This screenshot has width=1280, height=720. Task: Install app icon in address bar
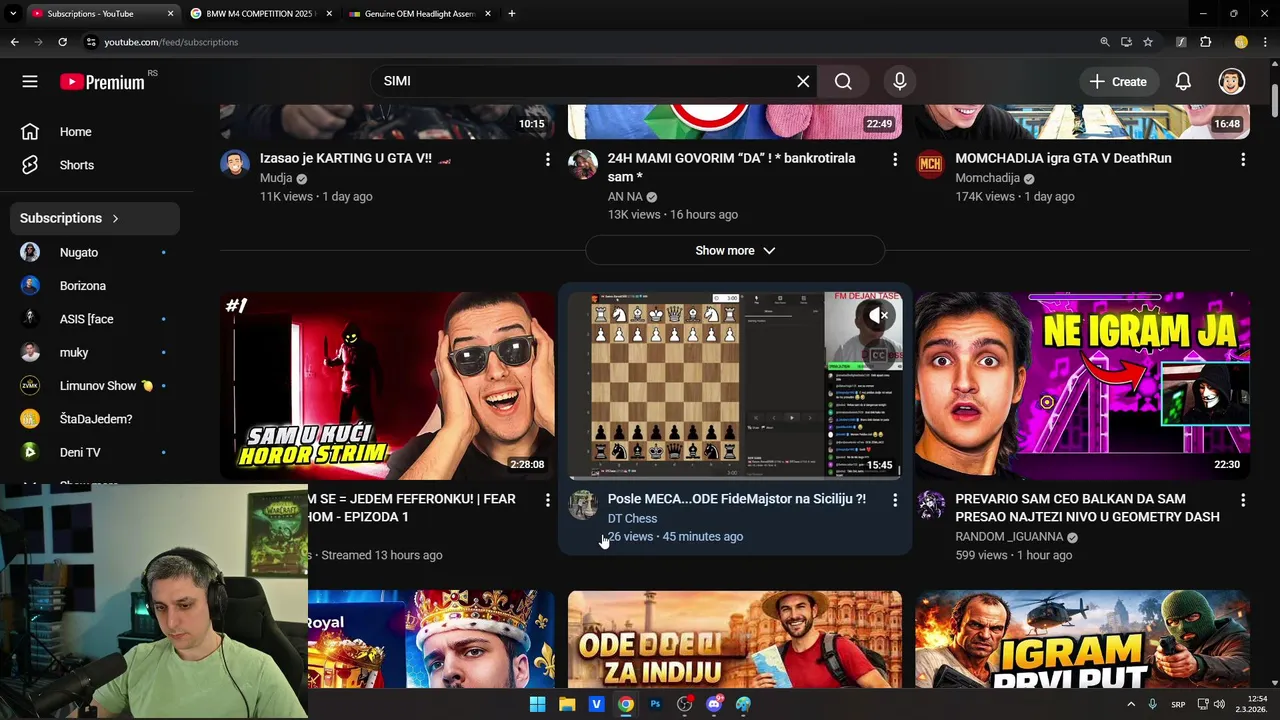(x=1126, y=42)
